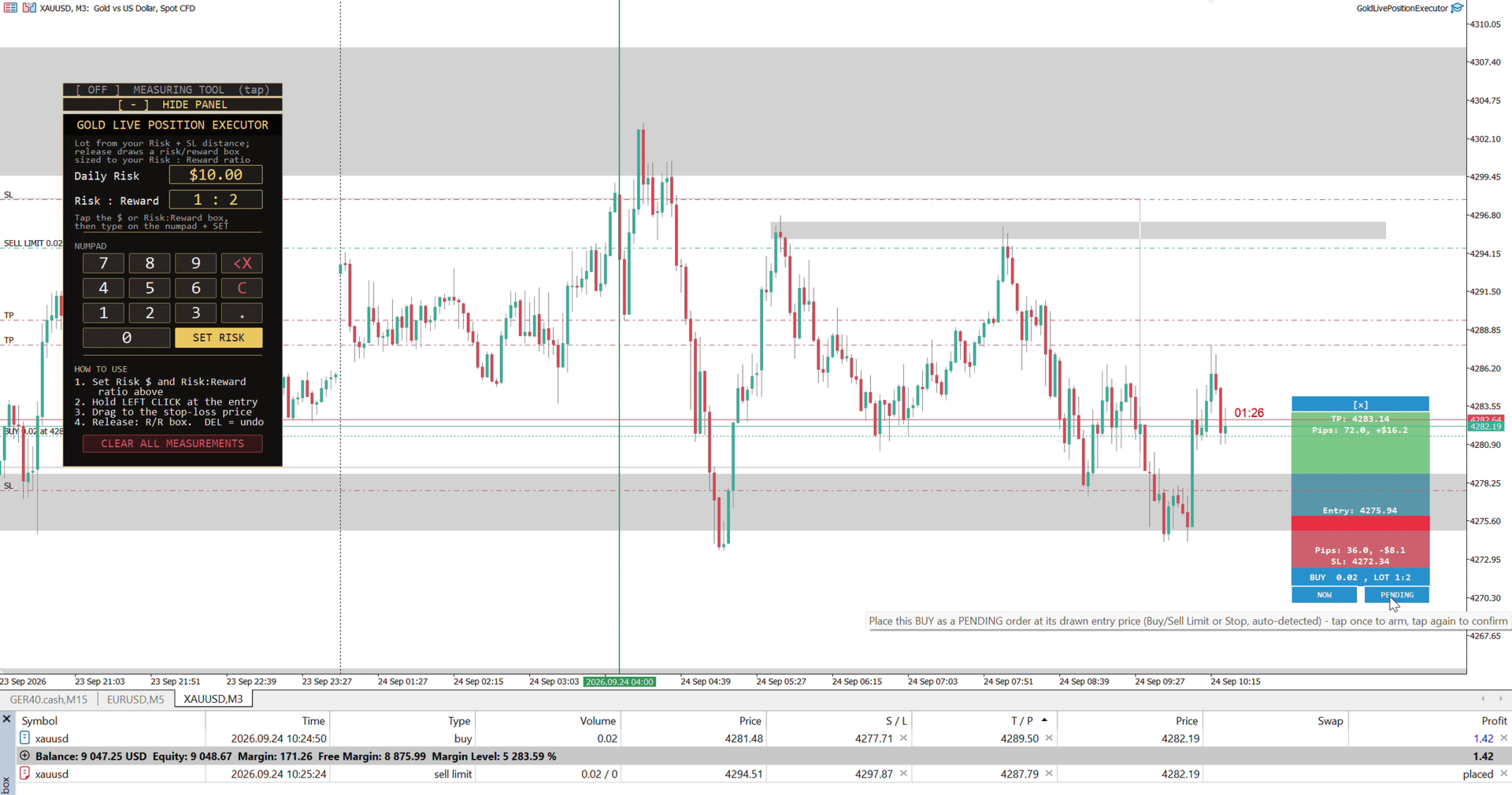1512x795 pixels.
Task: Remove stop loss on the buy position
Action: coord(903,738)
